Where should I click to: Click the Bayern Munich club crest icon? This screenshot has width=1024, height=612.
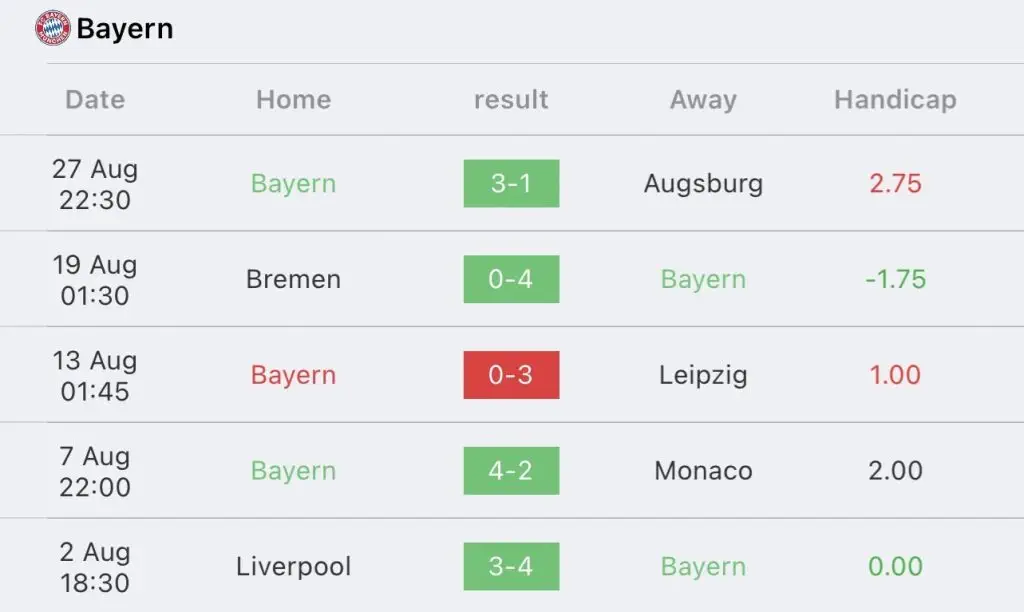(52, 28)
